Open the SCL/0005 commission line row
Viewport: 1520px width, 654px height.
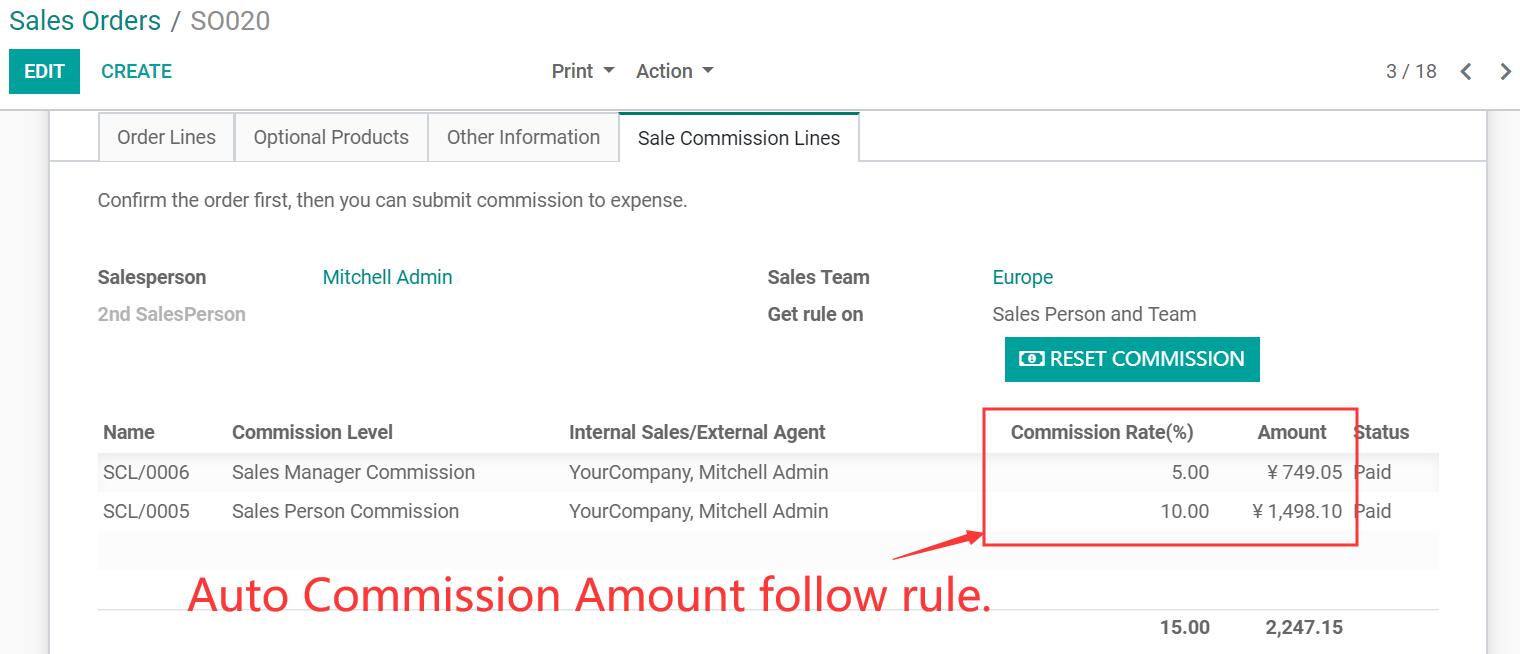[768, 511]
